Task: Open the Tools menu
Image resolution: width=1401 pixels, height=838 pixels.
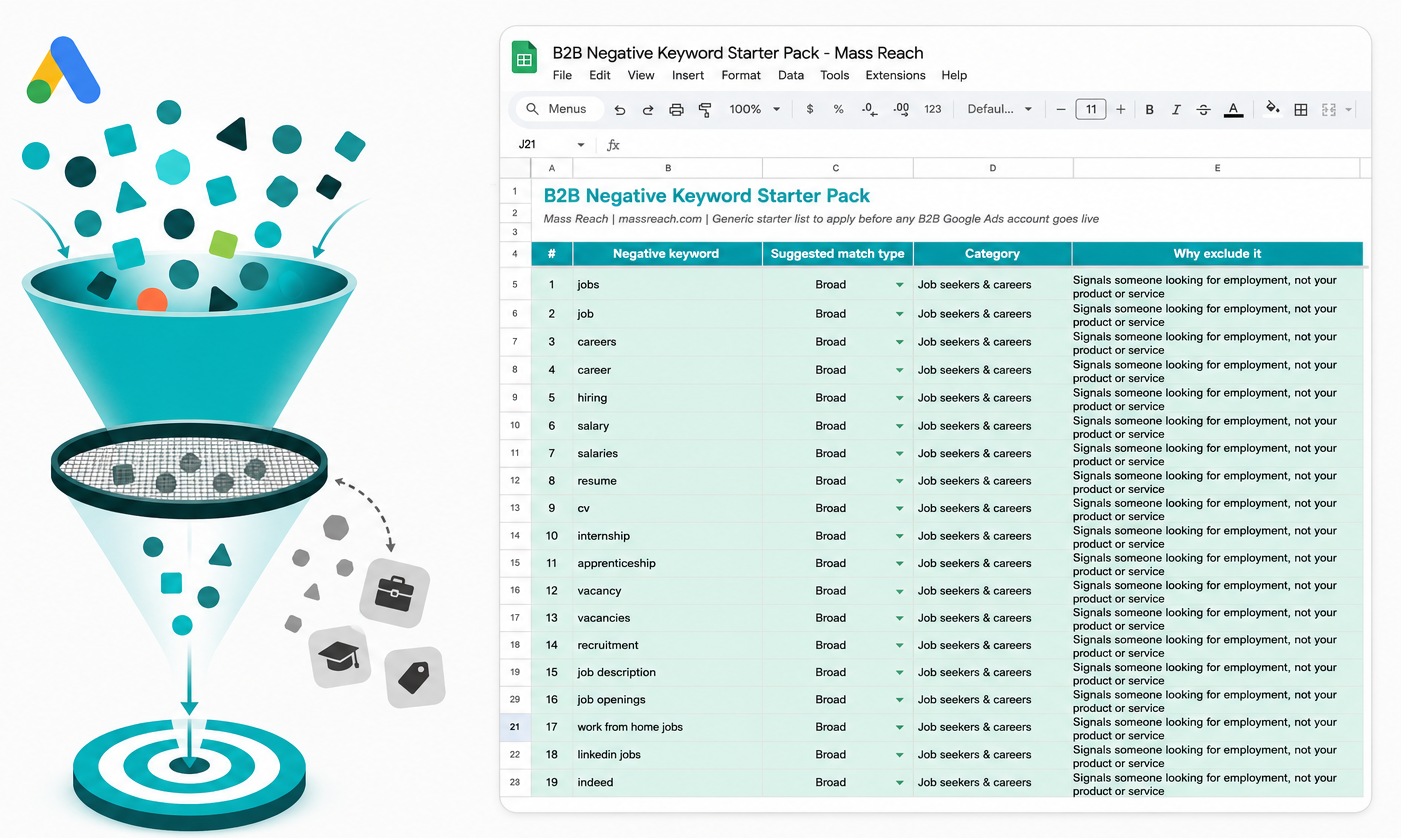Action: (835, 75)
